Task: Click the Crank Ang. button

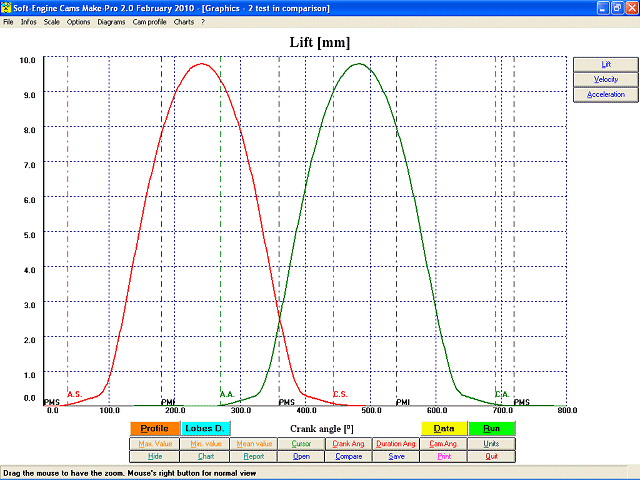Action: pos(349,444)
